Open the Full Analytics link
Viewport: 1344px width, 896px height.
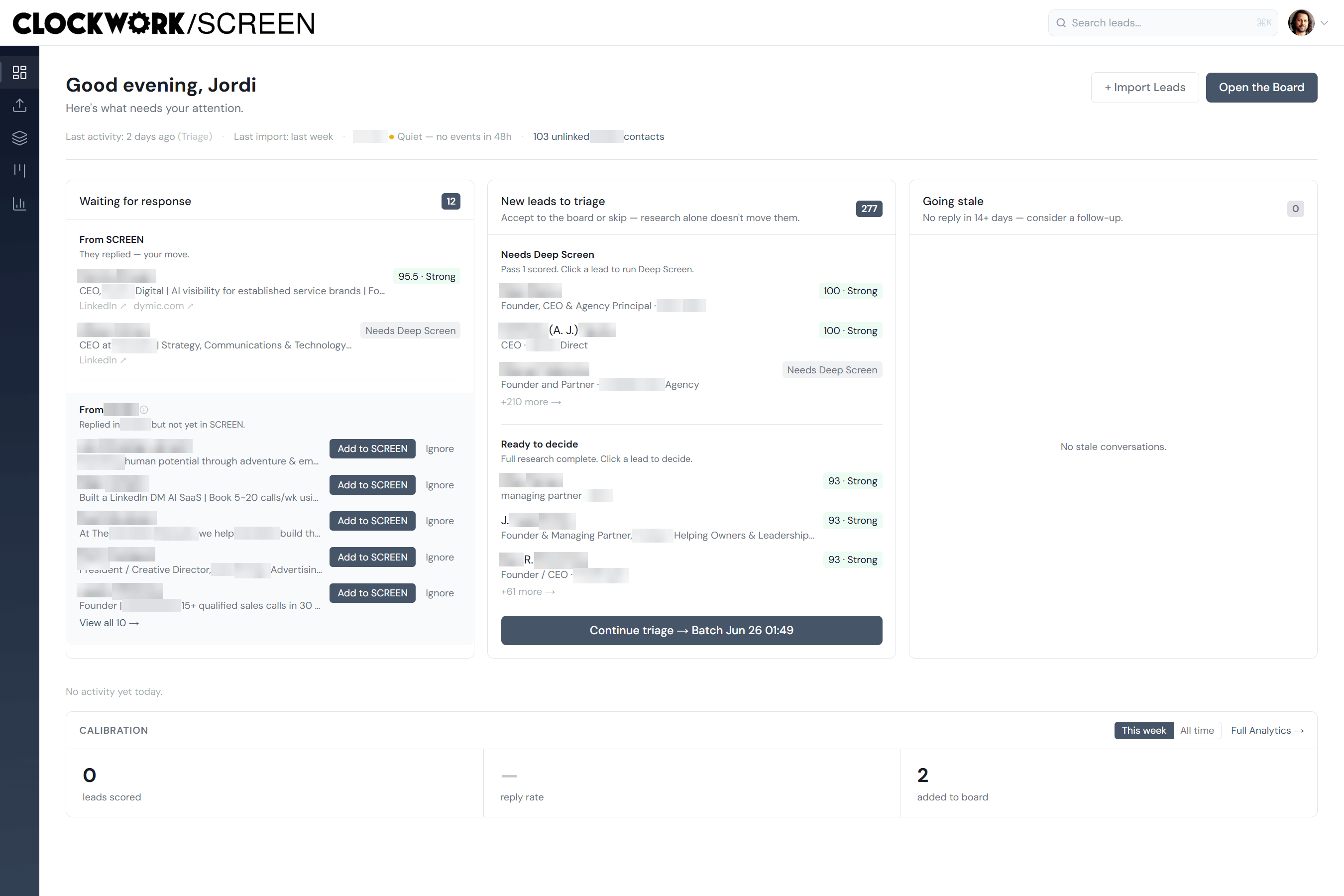pos(1267,730)
